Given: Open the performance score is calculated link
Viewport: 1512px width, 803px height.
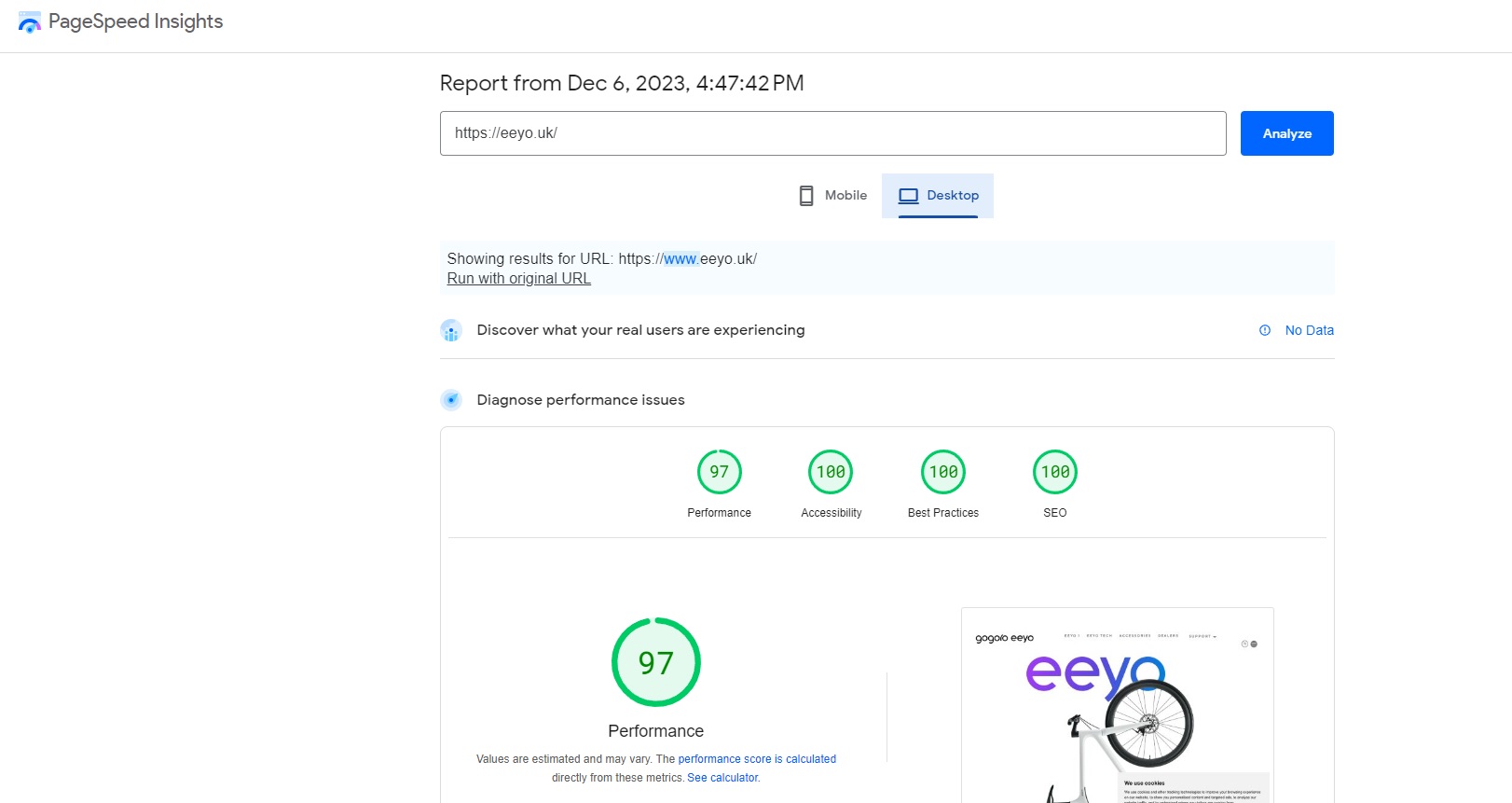Looking at the screenshot, I should [x=757, y=759].
